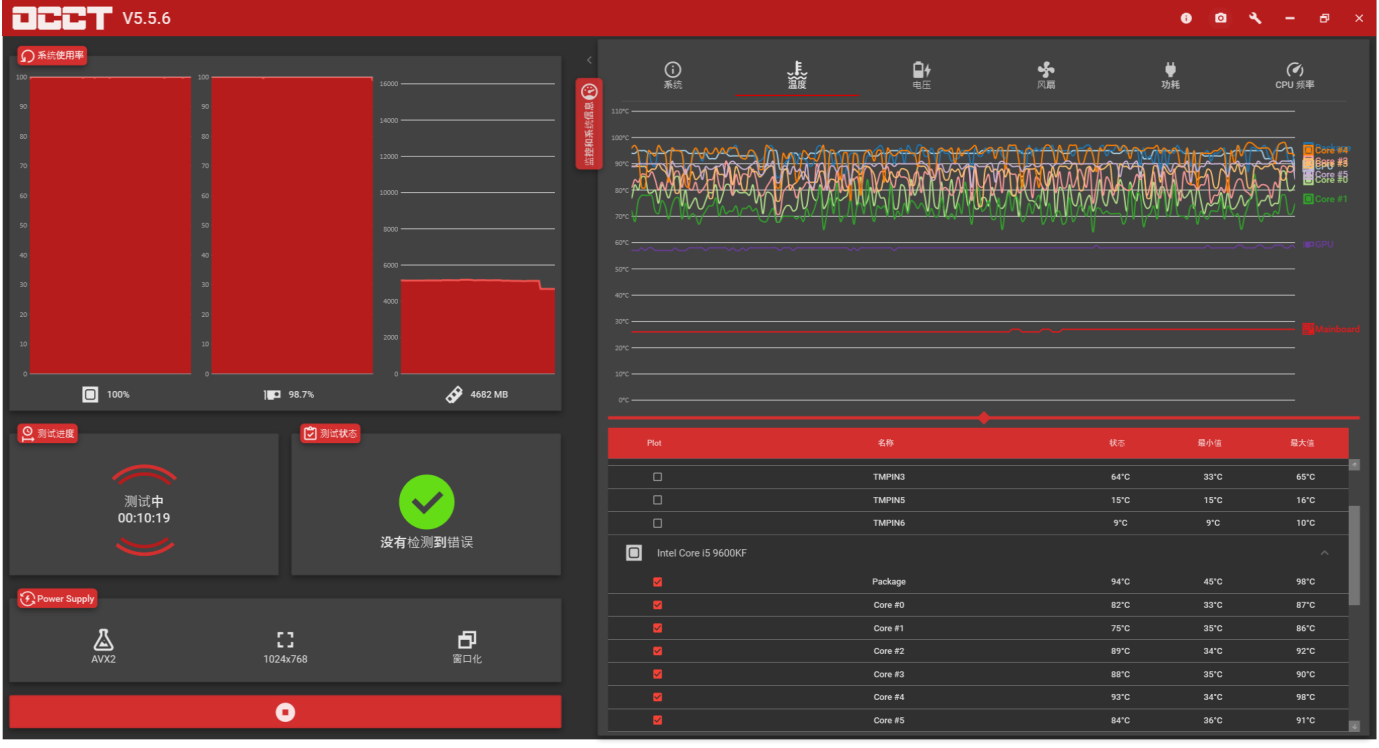Click the Power Supply header icon
Image resolution: width=1379 pixels, height=748 pixels.
(27, 598)
